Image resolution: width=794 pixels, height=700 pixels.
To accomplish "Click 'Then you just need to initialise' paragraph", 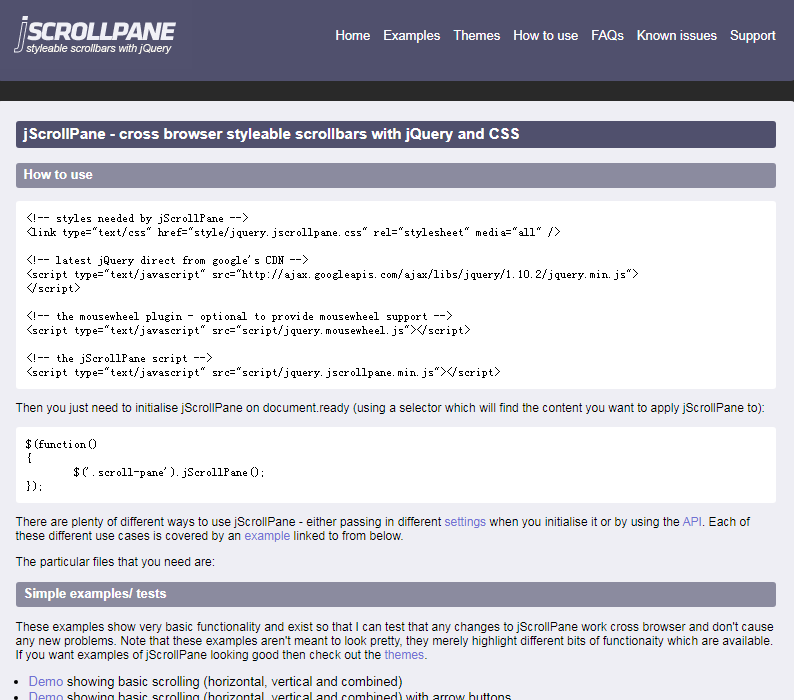I will 390,408.
